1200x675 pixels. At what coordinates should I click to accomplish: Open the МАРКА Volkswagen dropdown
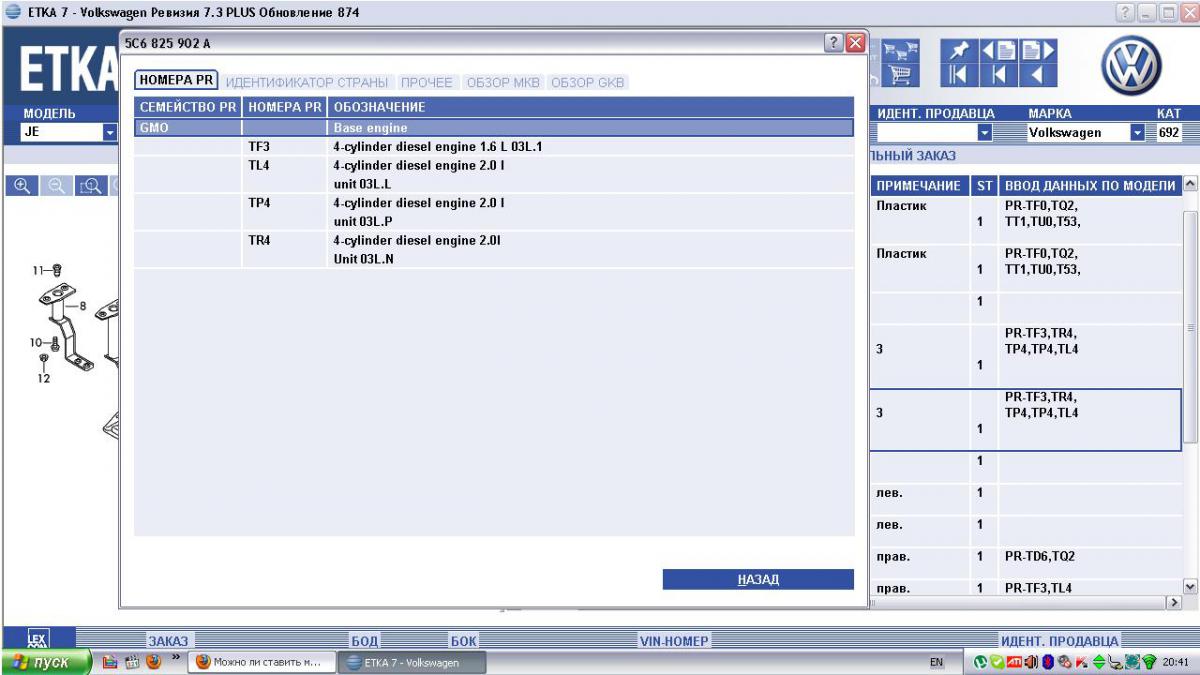point(1137,132)
